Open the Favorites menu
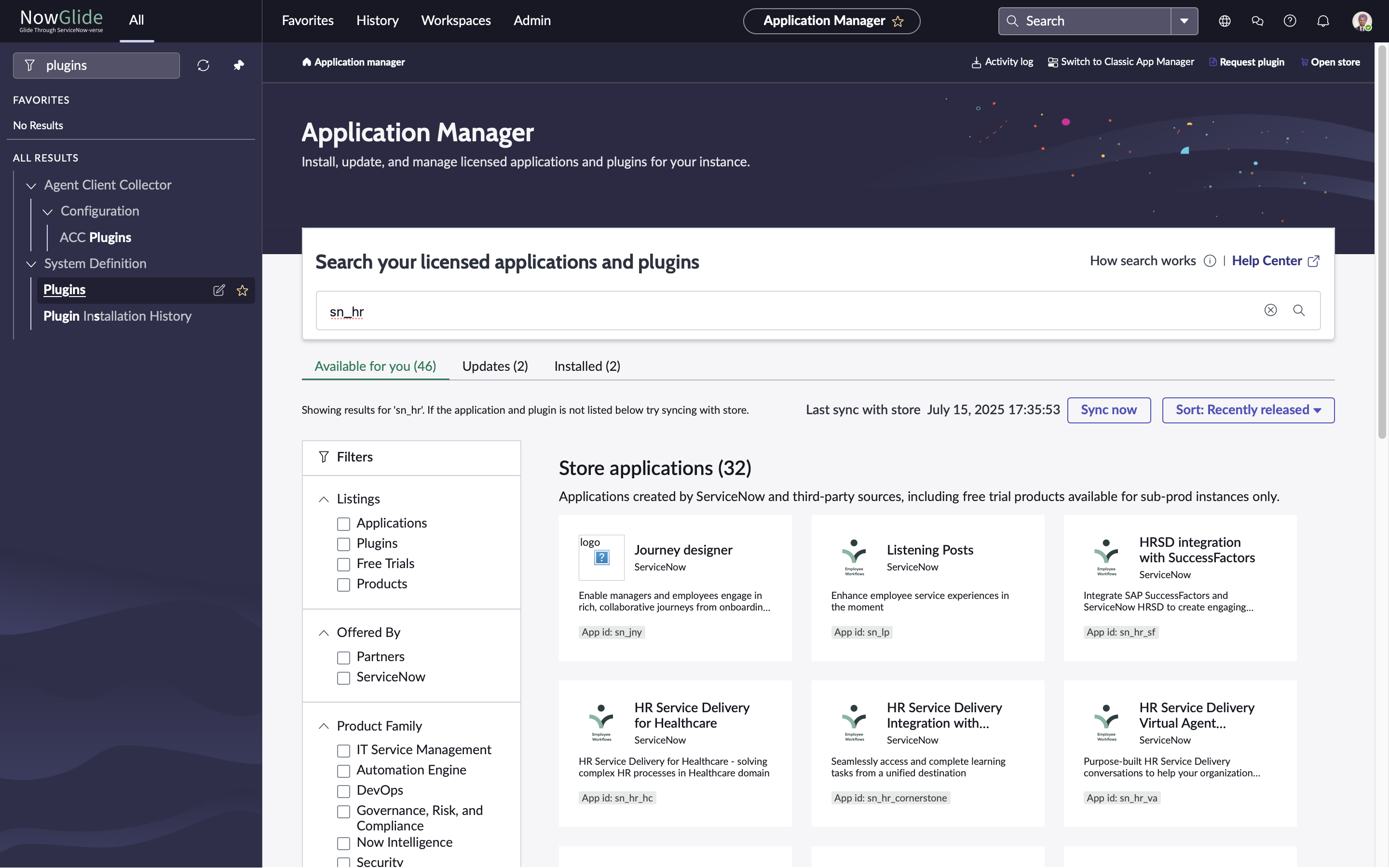Image resolution: width=1389 pixels, height=868 pixels. pos(308,21)
